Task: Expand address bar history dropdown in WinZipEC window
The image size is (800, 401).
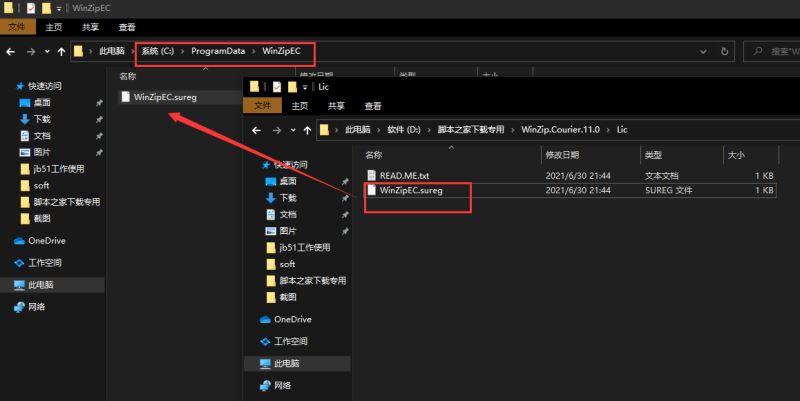Action: pyautogui.click(x=703, y=52)
